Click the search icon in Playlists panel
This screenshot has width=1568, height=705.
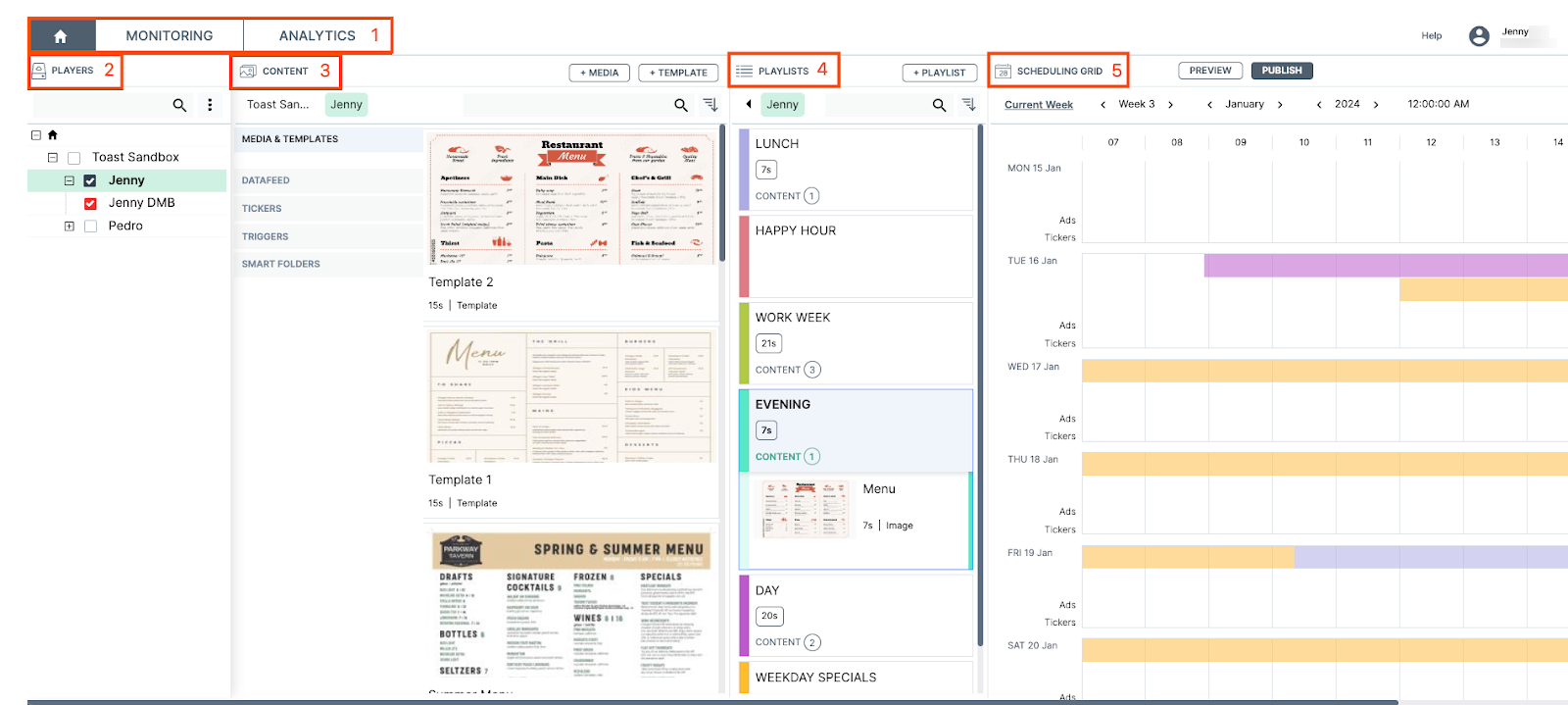point(939,105)
